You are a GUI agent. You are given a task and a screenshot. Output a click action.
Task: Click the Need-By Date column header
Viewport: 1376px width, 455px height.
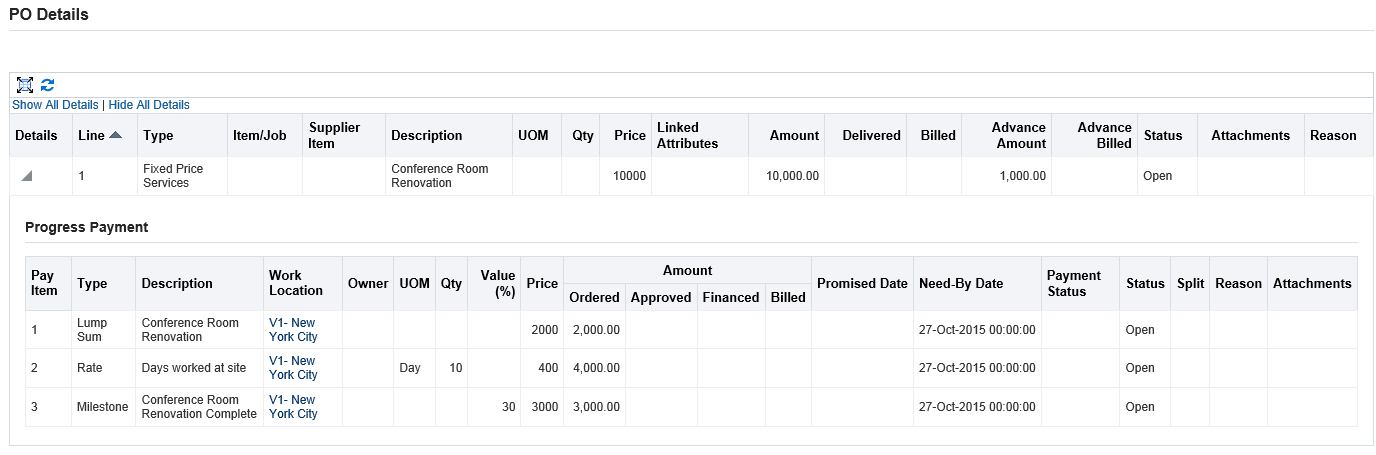(x=960, y=283)
